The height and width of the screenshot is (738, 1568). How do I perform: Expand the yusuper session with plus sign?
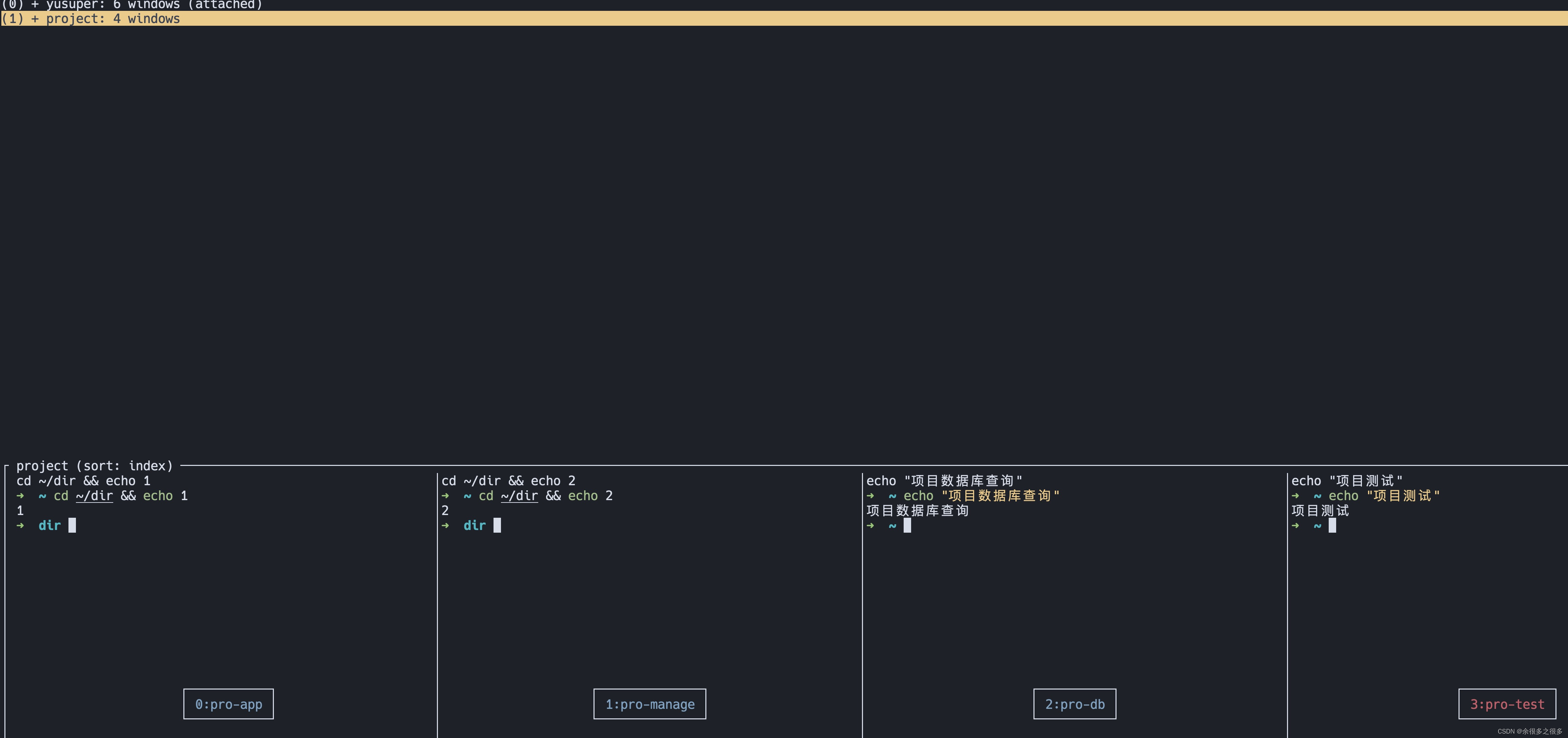tap(35, 5)
